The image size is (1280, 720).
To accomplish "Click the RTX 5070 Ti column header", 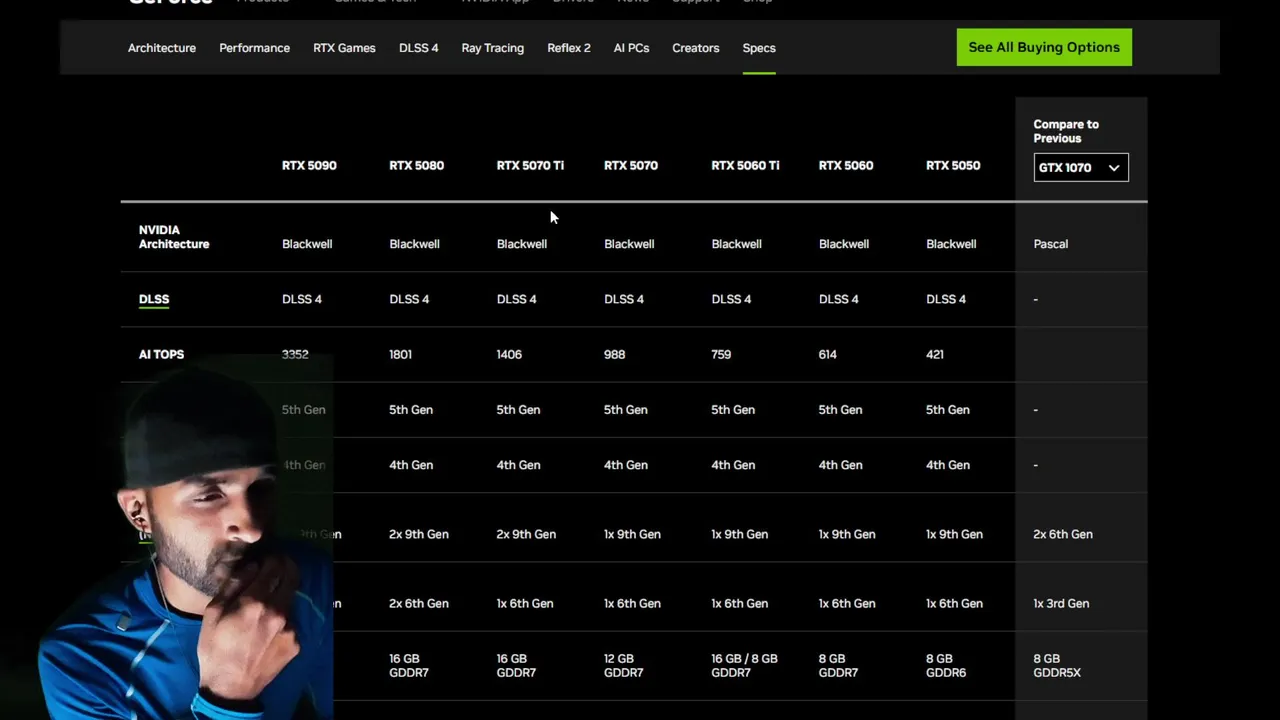I will pyautogui.click(x=530, y=165).
